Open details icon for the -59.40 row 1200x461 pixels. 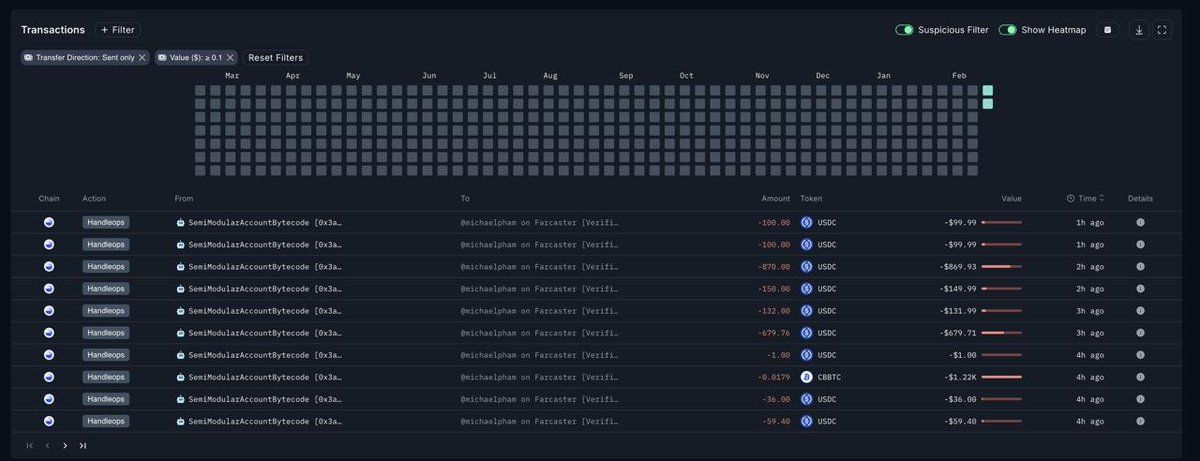(x=1140, y=421)
